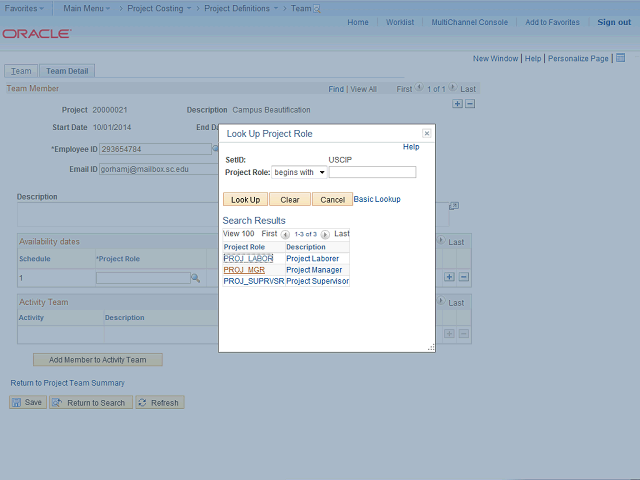Click Schedule column header in Availability dates
Image resolution: width=640 pixels, height=480 pixels.
[x=35, y=259]
